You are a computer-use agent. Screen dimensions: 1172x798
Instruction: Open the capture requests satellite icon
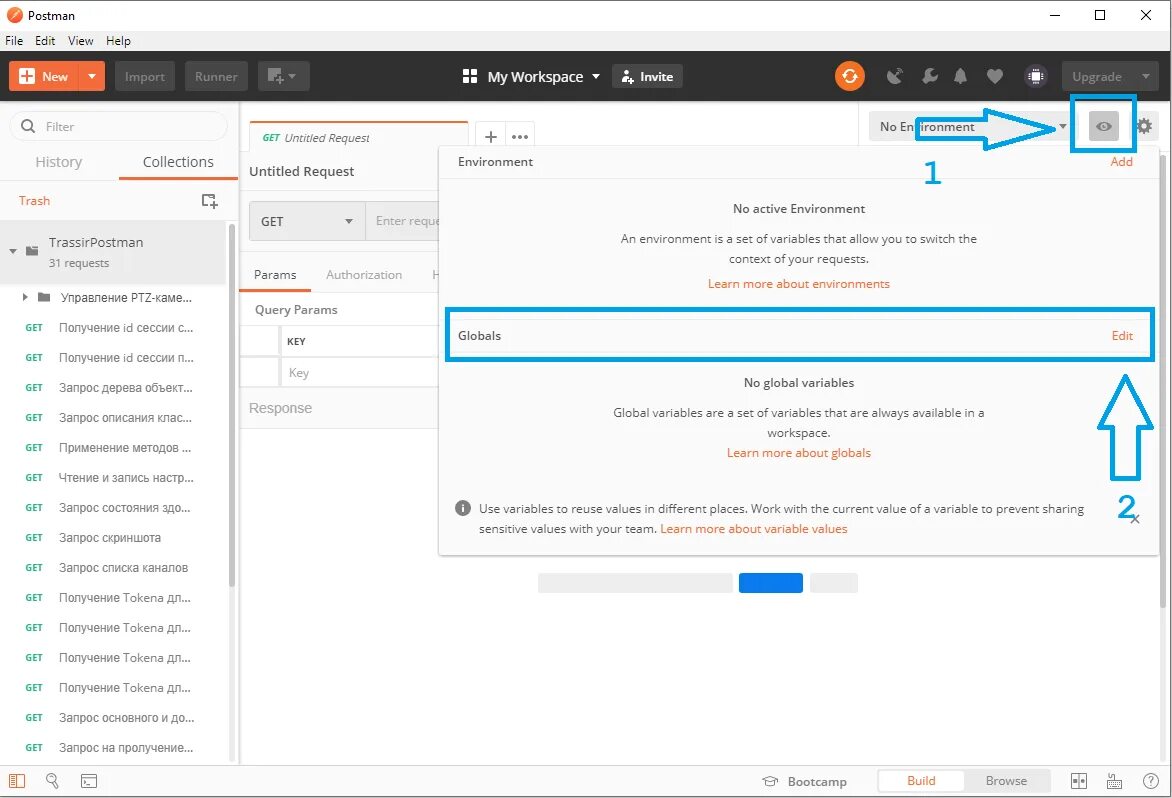[x=894, y=76]
